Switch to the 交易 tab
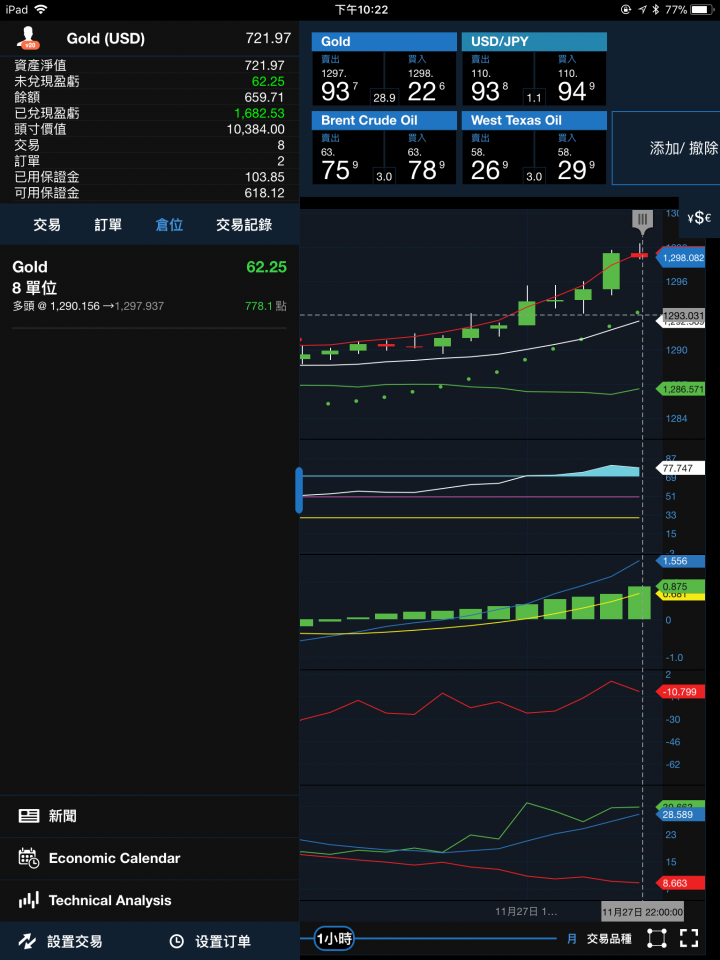Image resolution: width=720 pixels, height=960 pixels. pos(47,225)
